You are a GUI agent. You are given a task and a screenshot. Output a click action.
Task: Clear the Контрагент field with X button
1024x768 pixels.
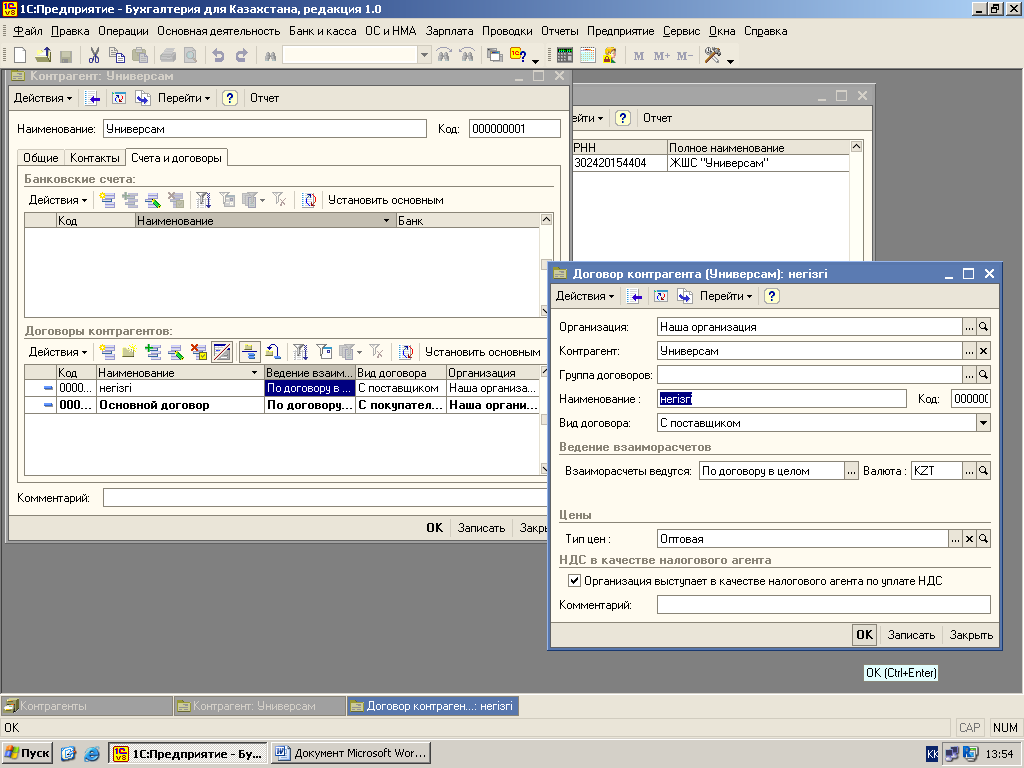pyautogui.click(x=984, y=351)
